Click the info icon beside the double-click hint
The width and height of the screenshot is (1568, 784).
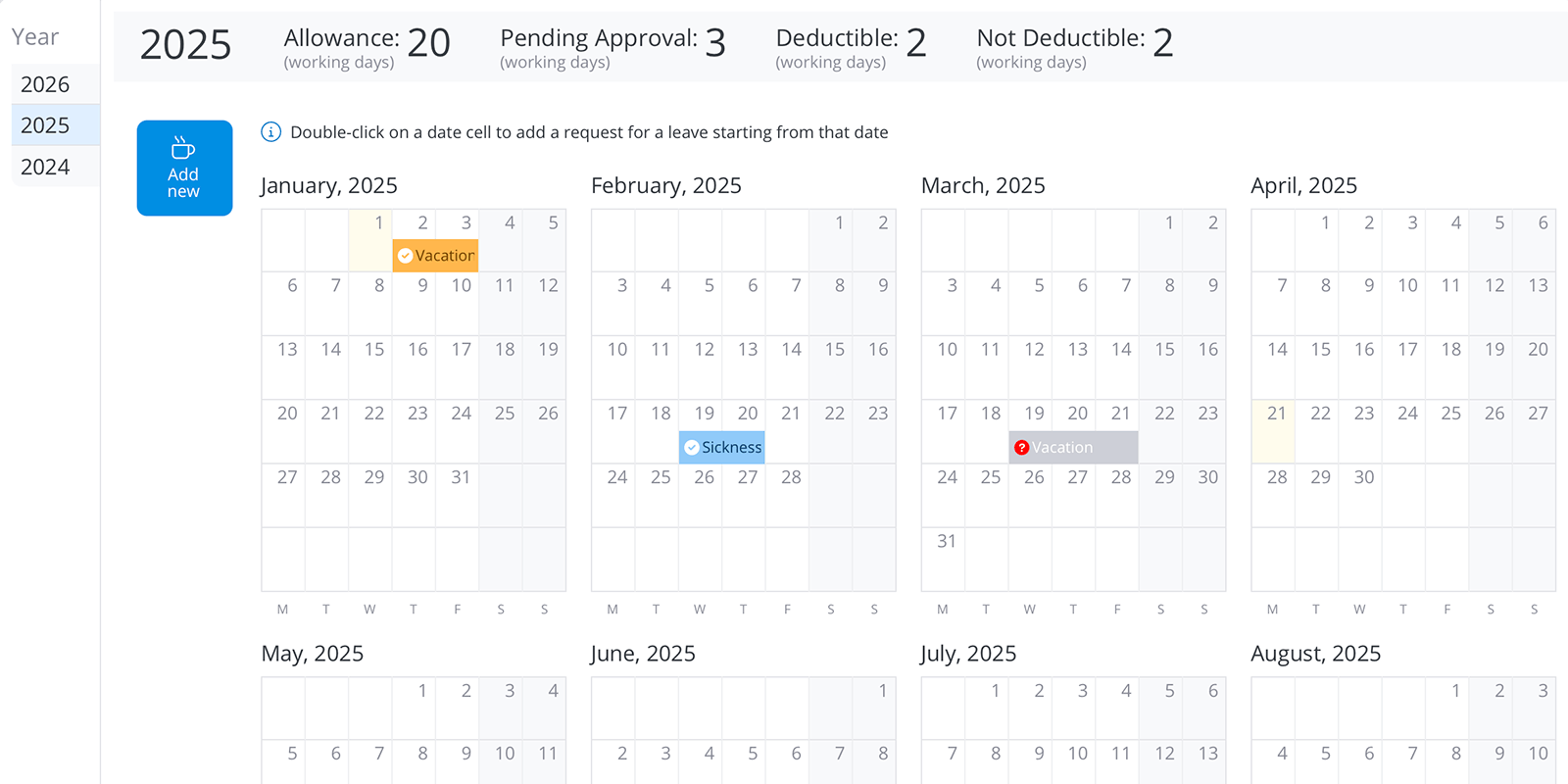[270, 132]
